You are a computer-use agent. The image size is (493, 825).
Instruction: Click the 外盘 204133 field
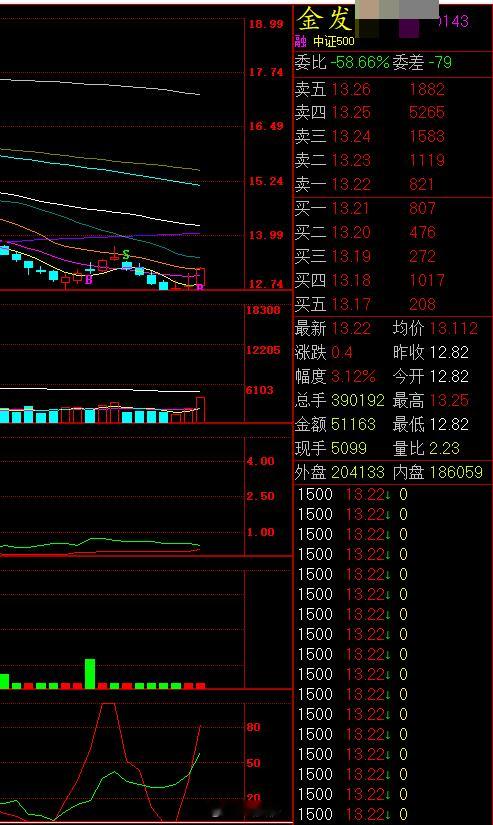pyautogui.click(x=340, y=472)
